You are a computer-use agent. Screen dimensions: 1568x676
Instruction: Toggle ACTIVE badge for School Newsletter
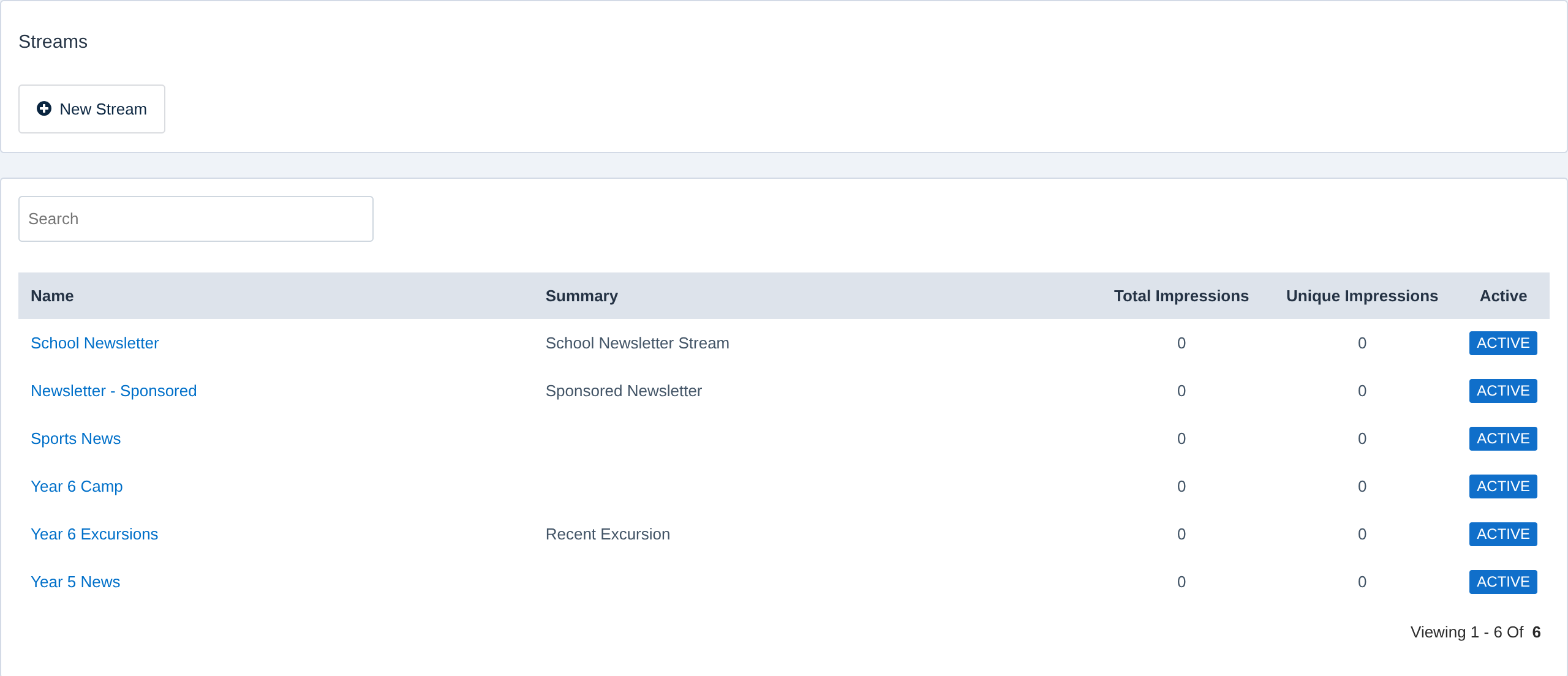1503,343
